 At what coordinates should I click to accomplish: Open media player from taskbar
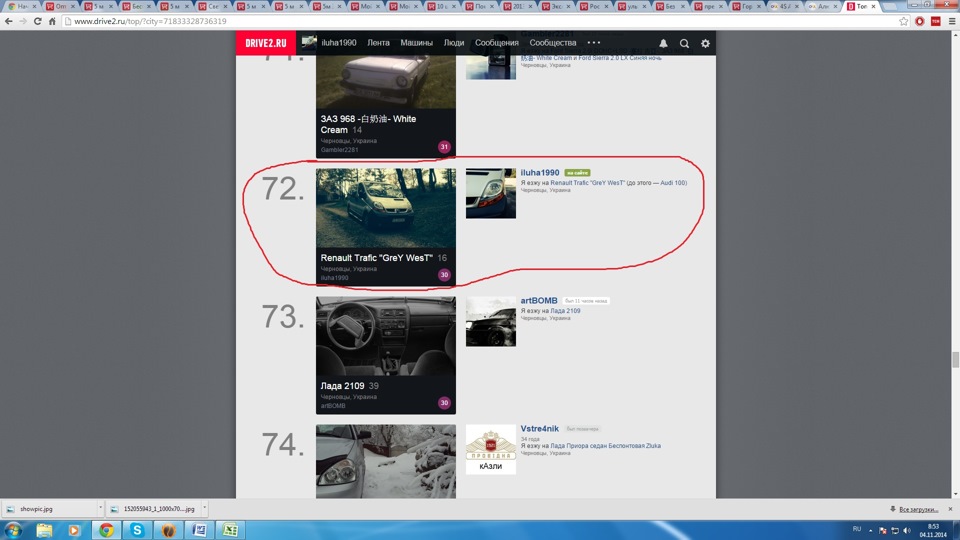pyautogui.click(x=74, y=530)
